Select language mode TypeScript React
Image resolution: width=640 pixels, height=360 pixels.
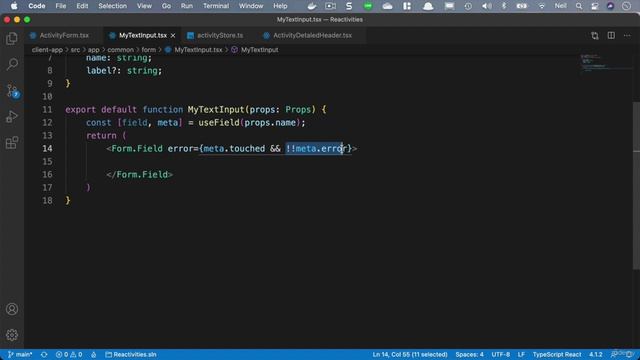pos(557,354)
